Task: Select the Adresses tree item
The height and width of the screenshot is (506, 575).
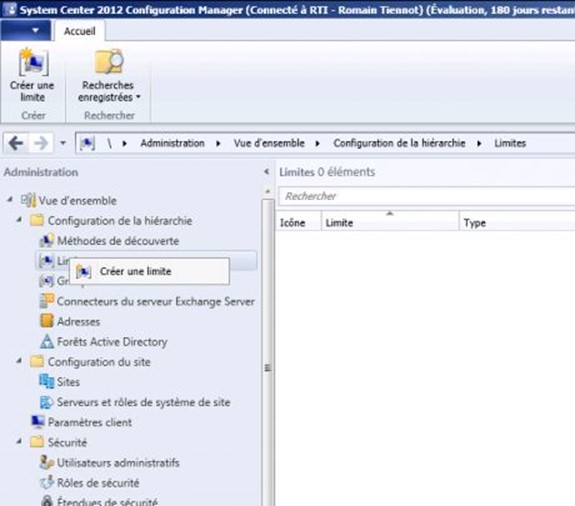Action: [x=78, y=322]
